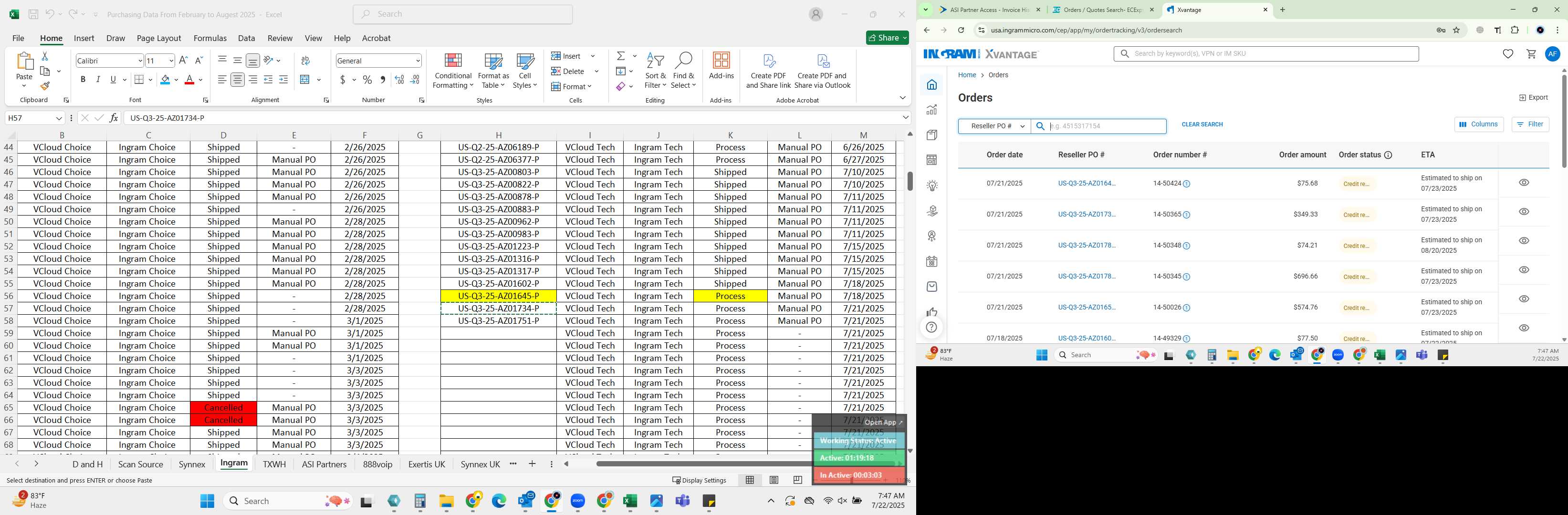Image resolution: width=1568 pixels, height=515 pixels.
Task: Click the AutoSum sigma icon
Action: [621, 56]
